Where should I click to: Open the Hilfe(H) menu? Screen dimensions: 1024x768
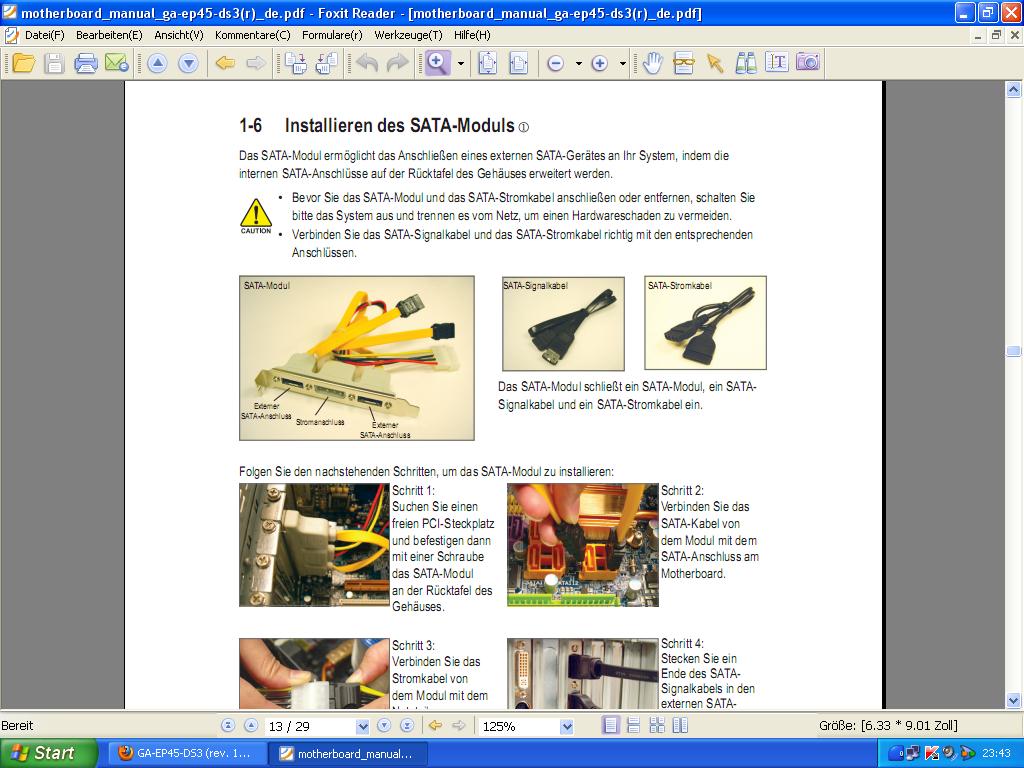[x=472, y=35]
